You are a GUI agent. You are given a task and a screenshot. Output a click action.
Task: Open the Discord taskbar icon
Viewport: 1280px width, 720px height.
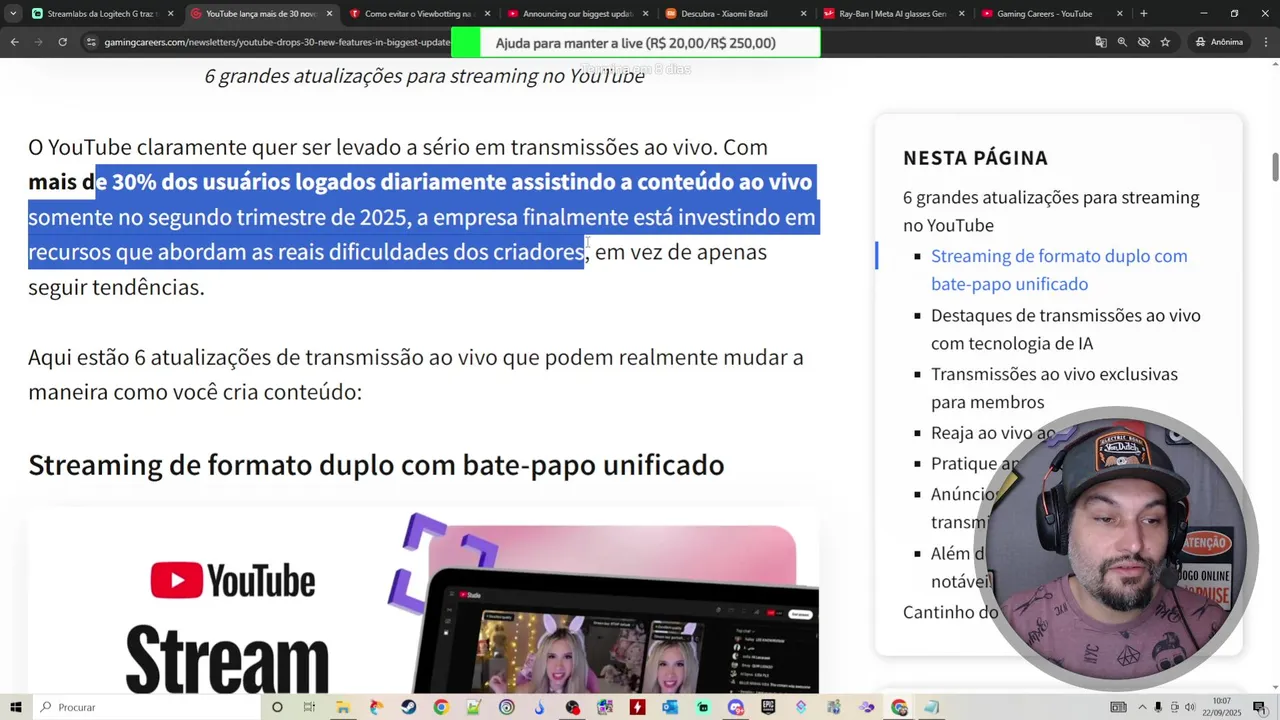[735, 707]
